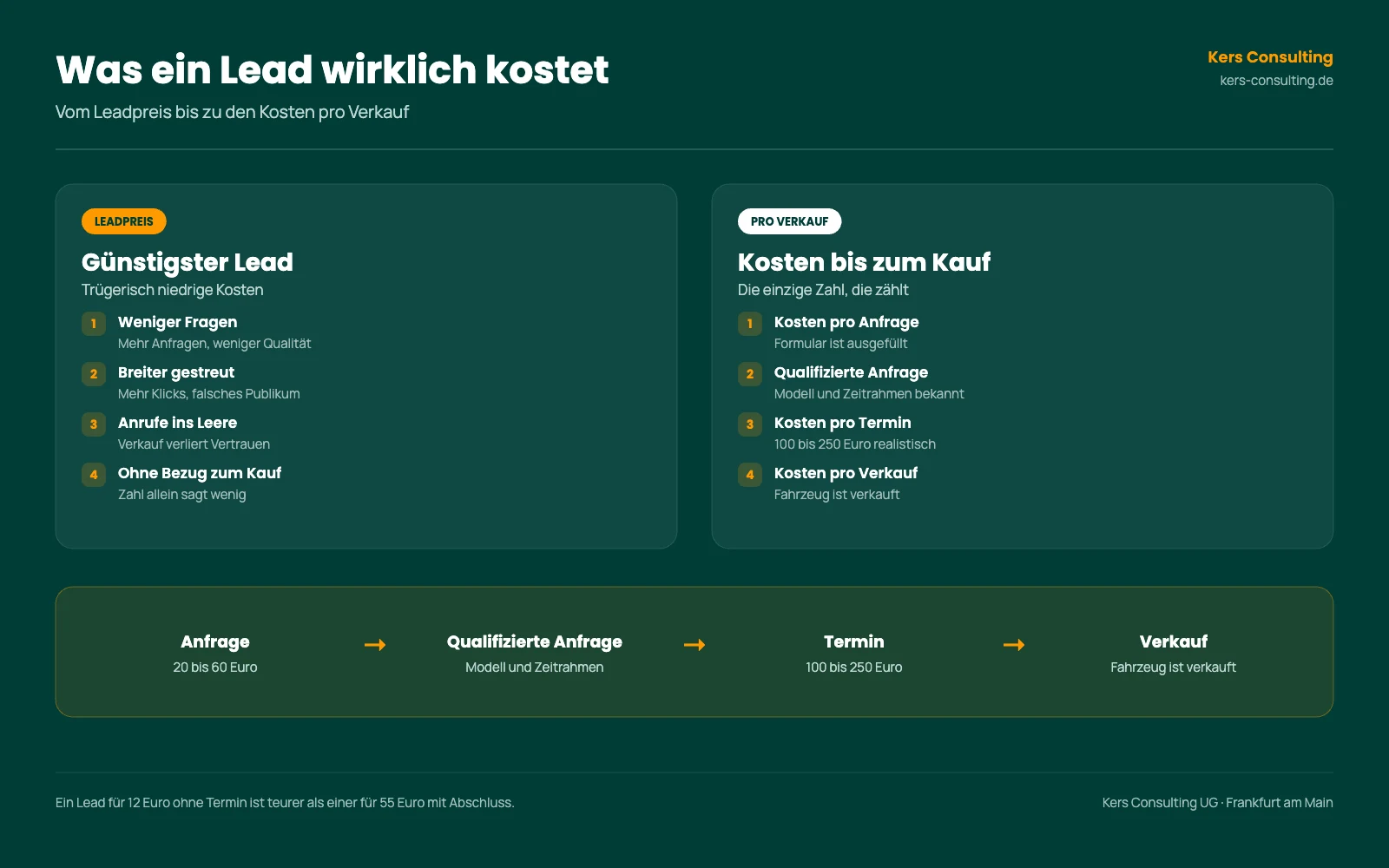Click the arrow after the Anfrage step
The width and height of the screenshot is (1389, 868).
(375, 645)
